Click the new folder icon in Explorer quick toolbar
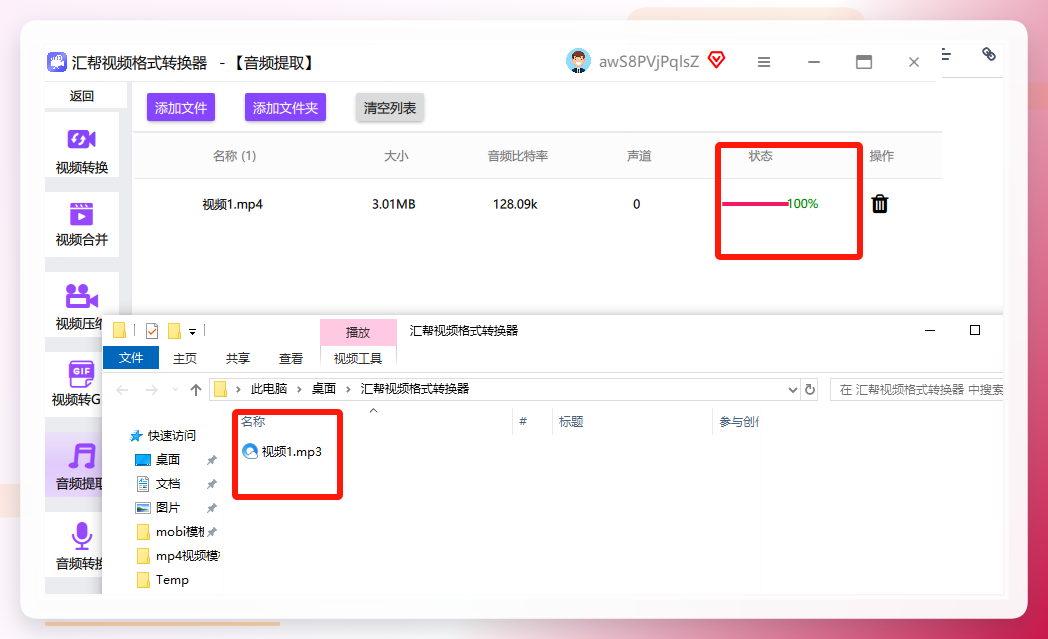 coord(174,331)
